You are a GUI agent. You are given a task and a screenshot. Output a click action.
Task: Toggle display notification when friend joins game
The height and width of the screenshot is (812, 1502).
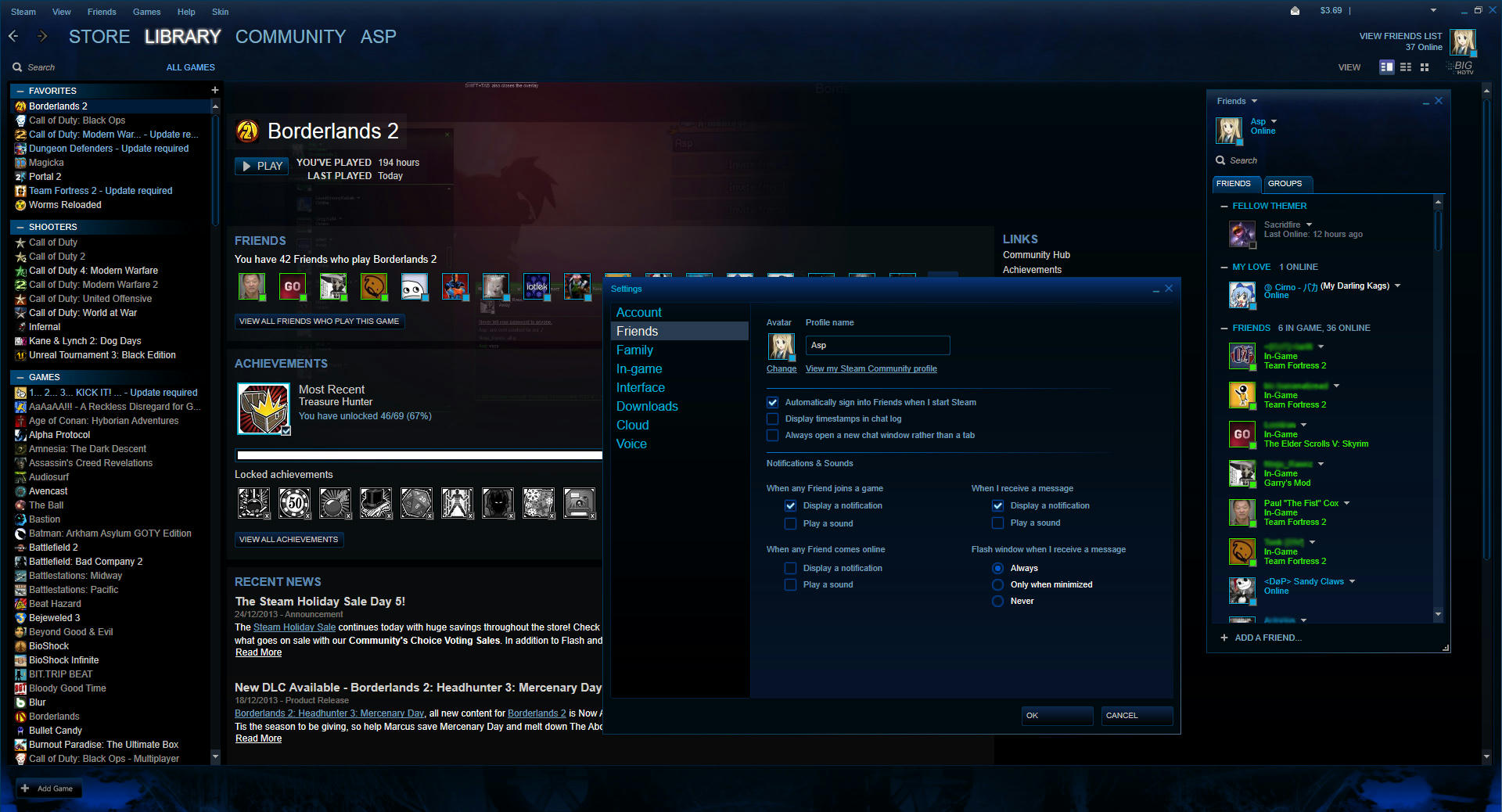791,506
